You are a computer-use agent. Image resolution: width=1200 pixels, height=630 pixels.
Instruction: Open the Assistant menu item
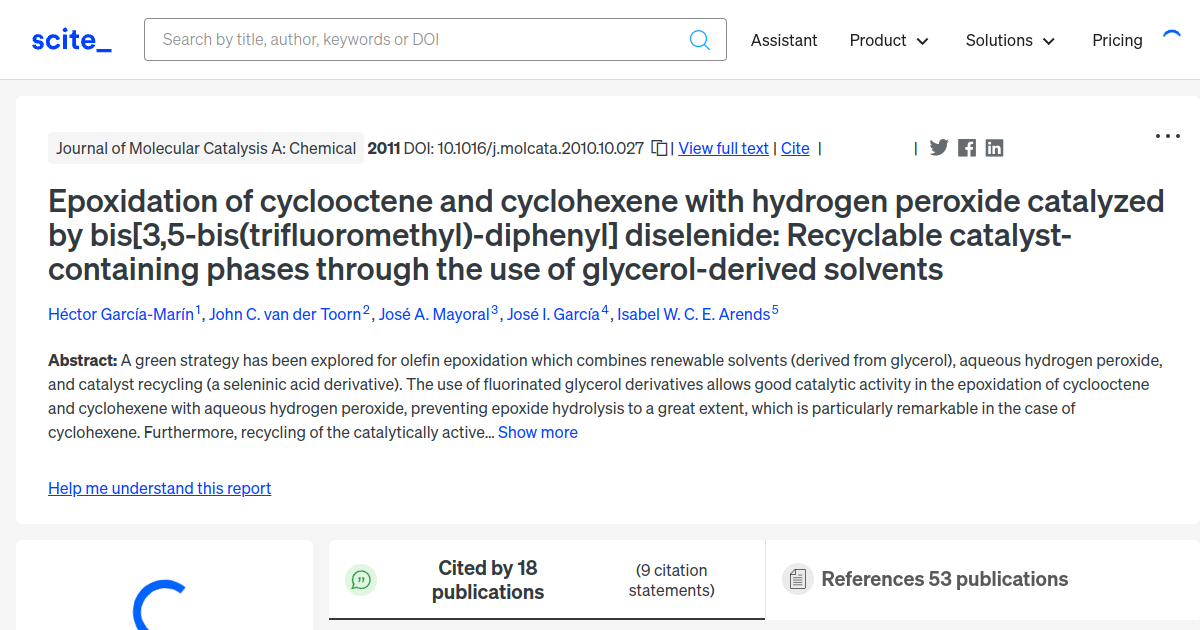point(784,40)
